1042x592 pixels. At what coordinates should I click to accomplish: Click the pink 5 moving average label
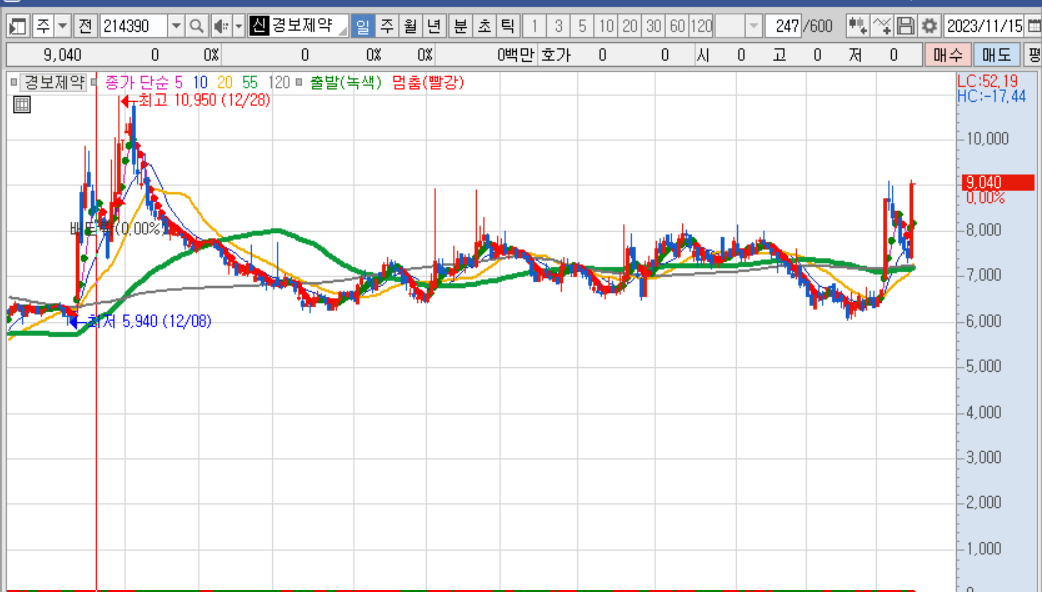179,82
